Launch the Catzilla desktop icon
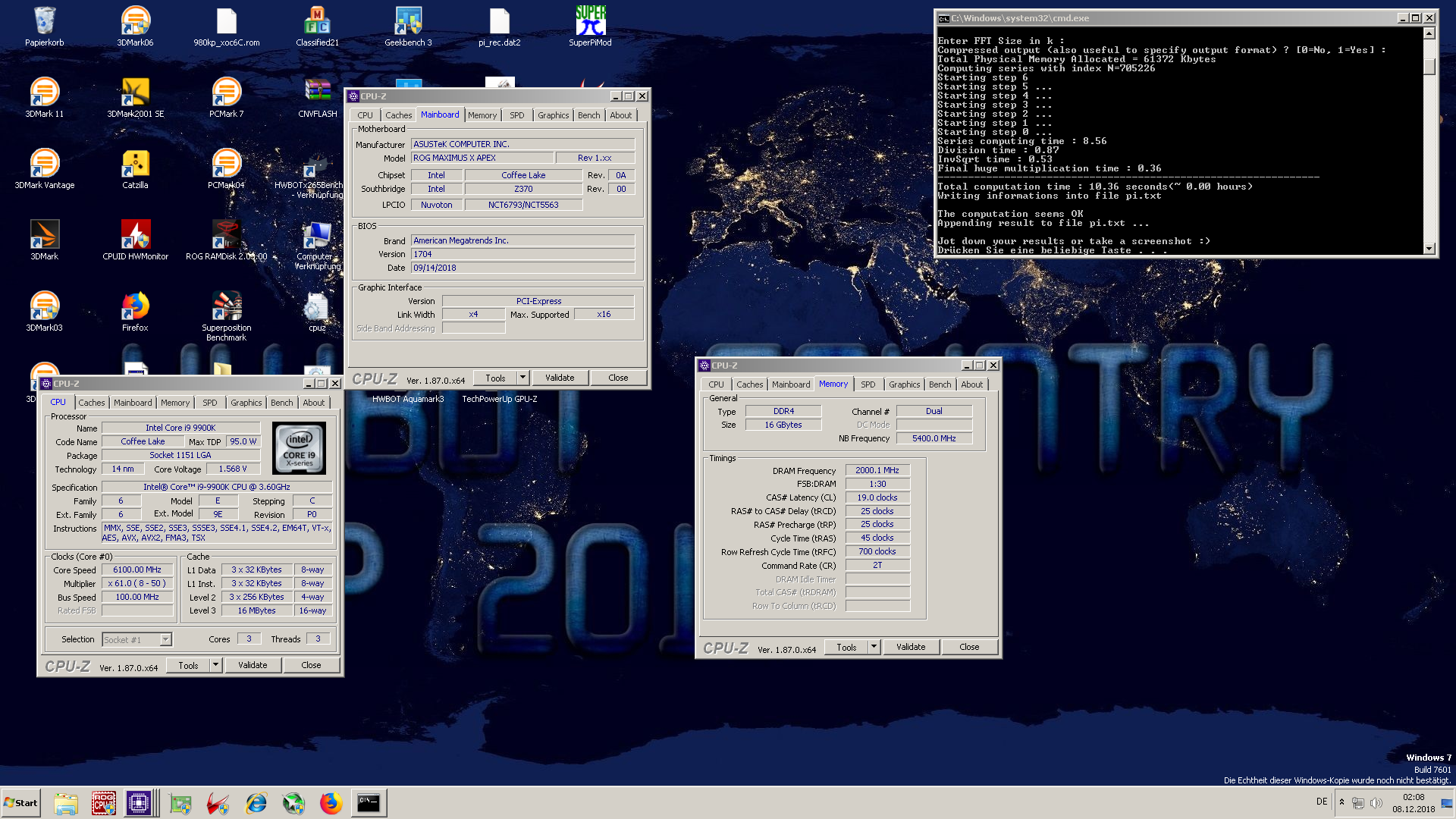The image size is (1456, 819). point(135,169)
